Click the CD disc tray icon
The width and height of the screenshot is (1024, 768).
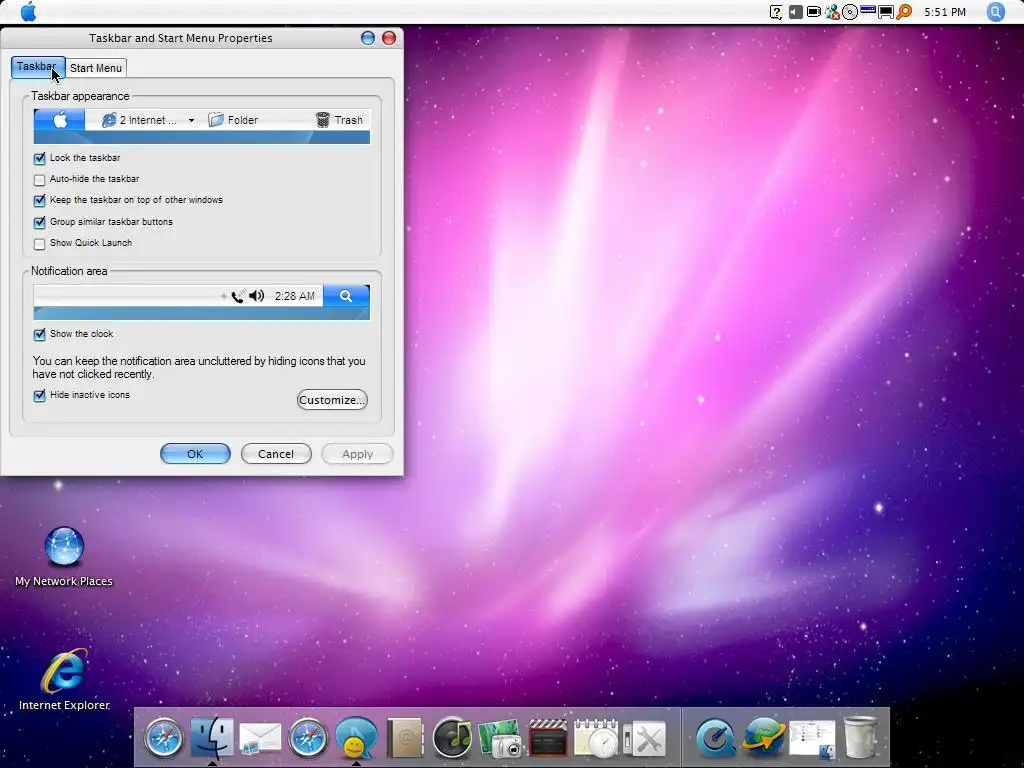tap(850, 12)
